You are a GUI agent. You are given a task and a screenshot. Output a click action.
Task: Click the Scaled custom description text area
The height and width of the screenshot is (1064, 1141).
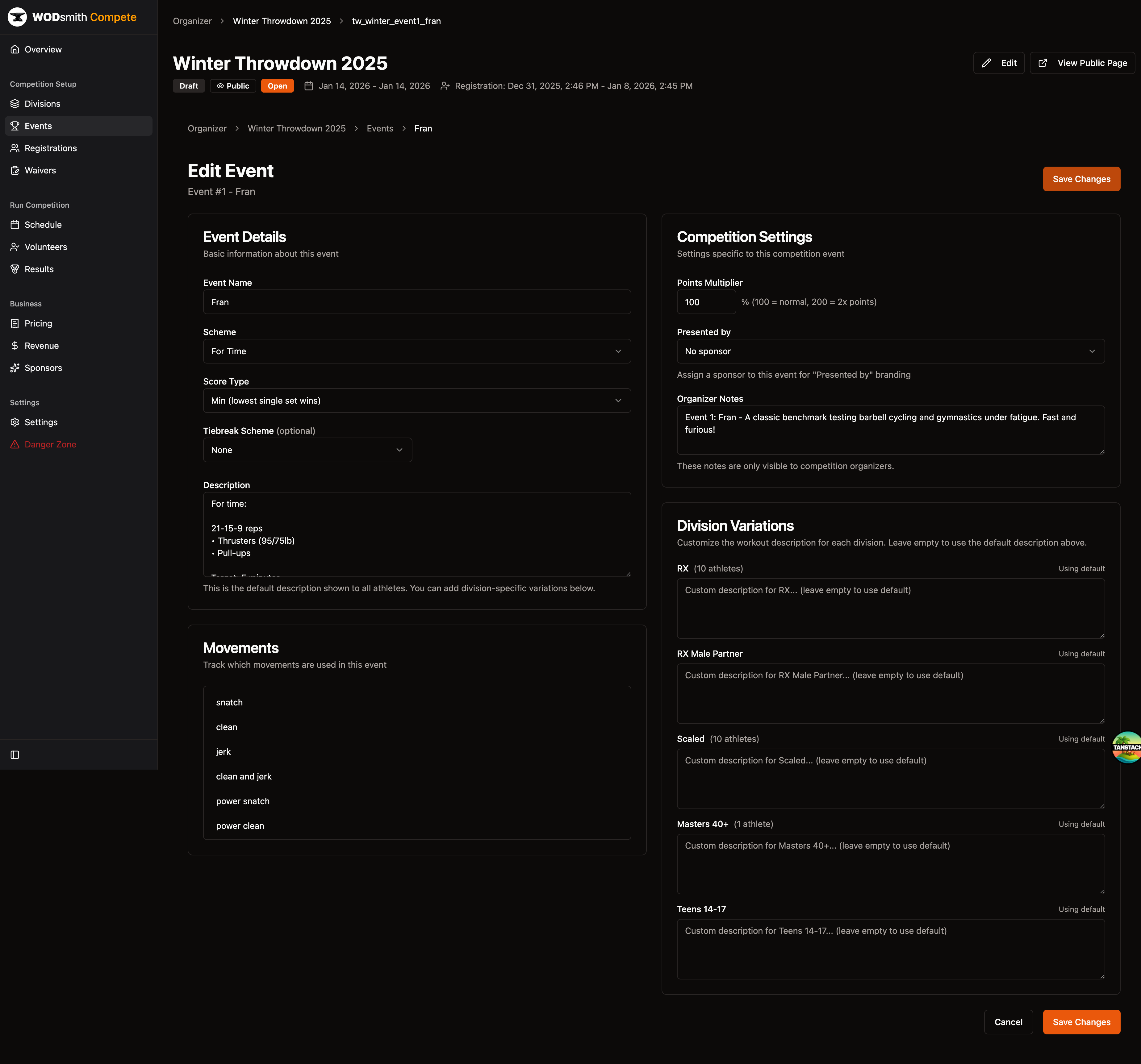click(891, 779)
